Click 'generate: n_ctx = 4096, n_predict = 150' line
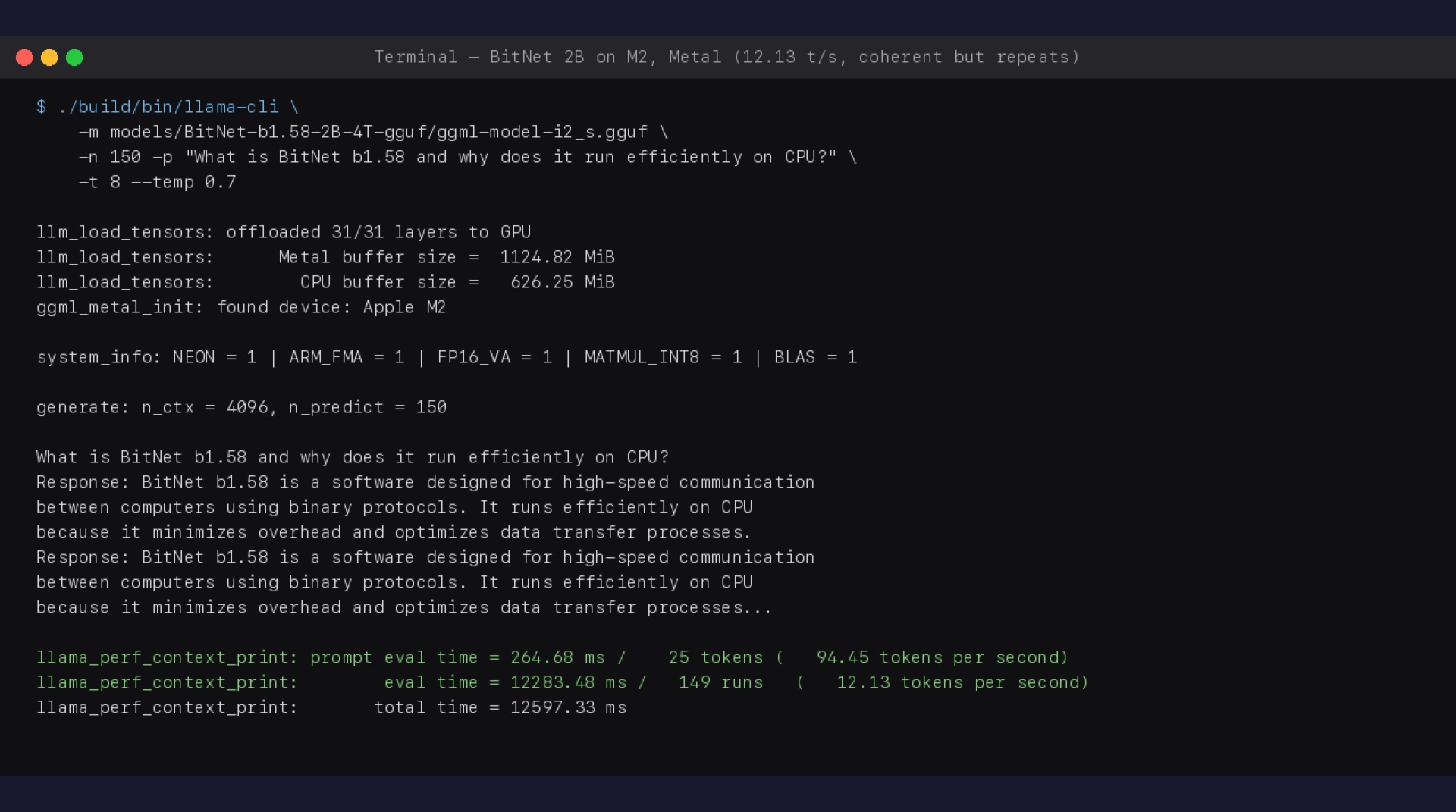1456x812 pixels. pyautogui.click(x=241, y=407)
